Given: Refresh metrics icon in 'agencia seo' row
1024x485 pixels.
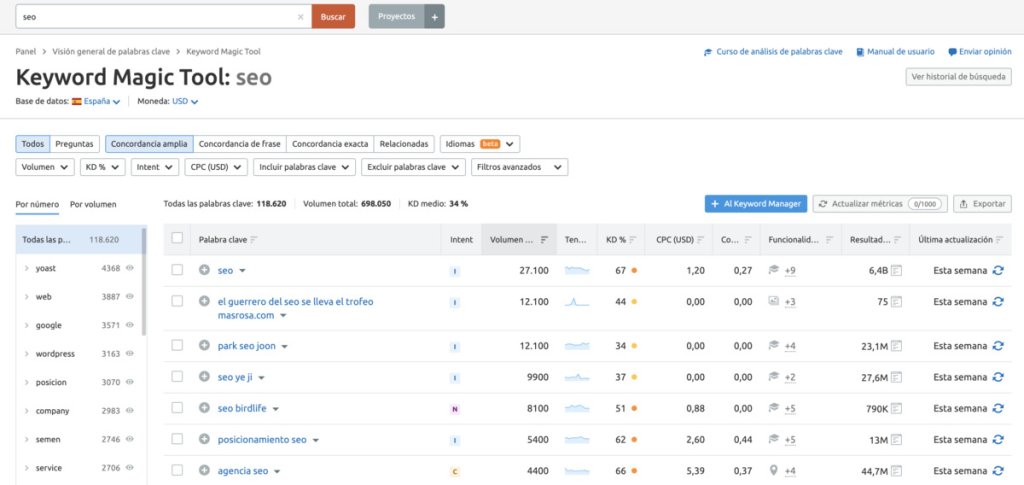Looking at the screenshot, I should click(x=998, y=471).
